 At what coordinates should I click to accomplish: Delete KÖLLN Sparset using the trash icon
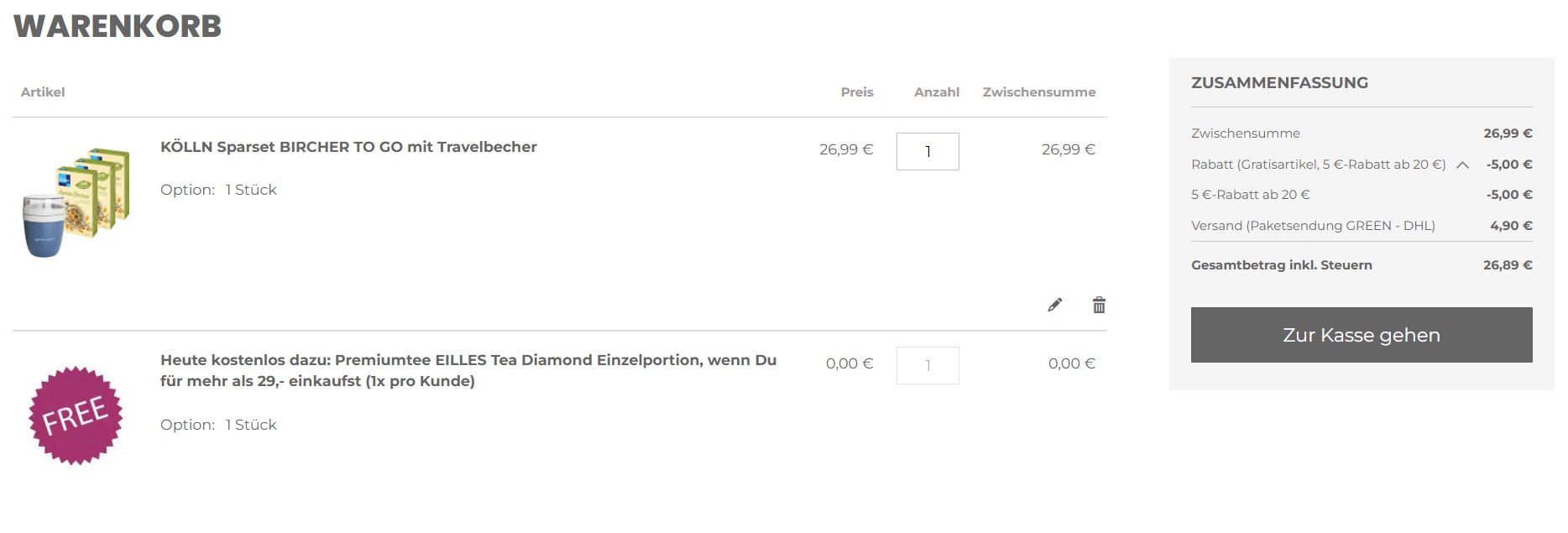(1099, 305)
